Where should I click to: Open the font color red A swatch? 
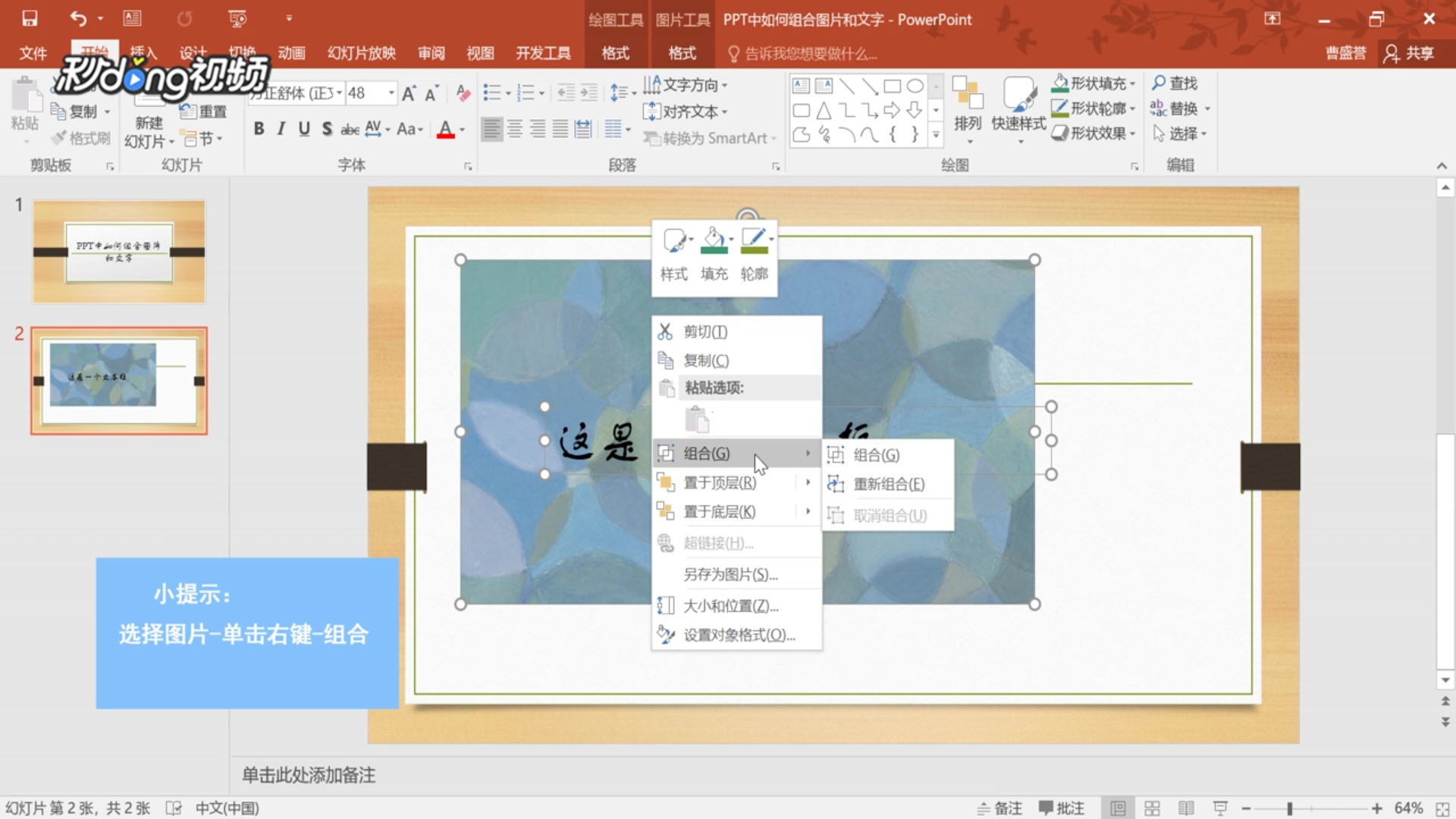[446, 129]
